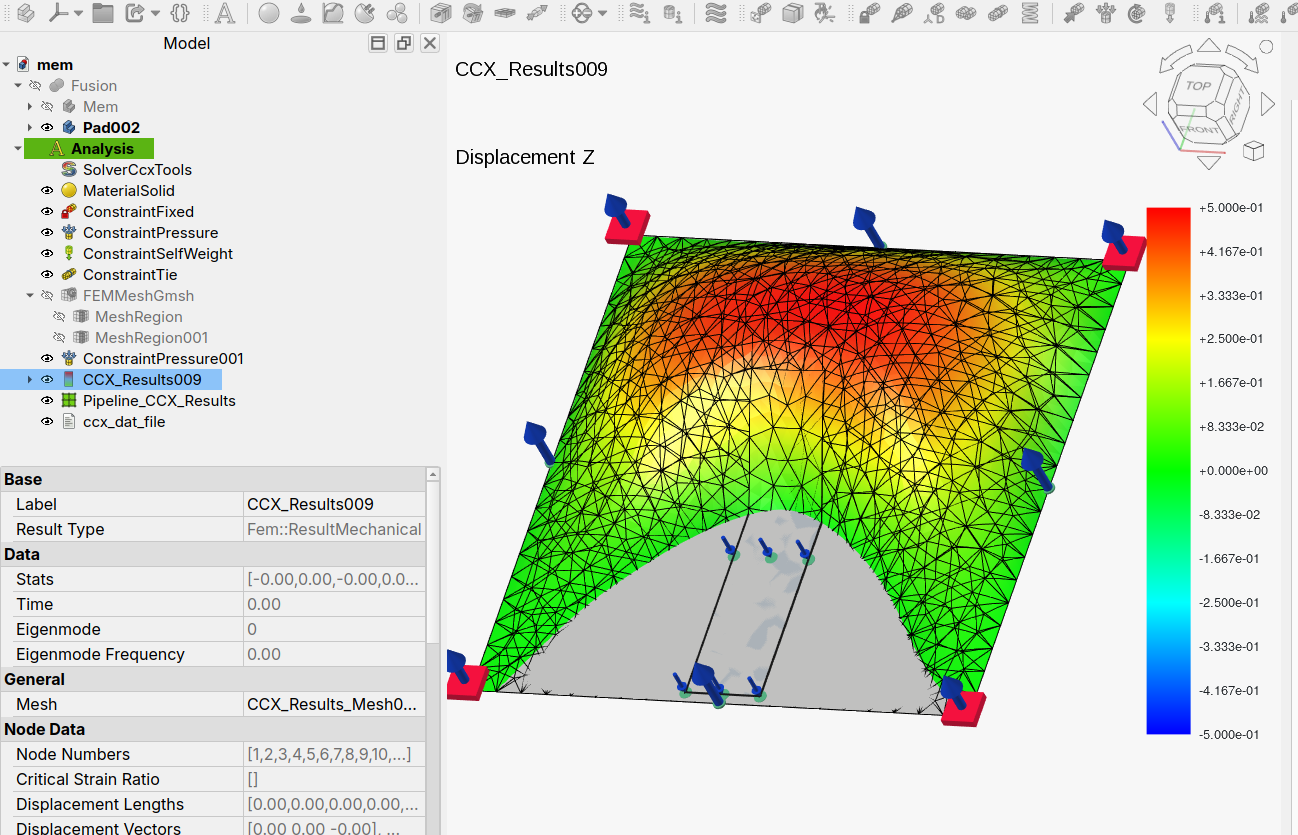Click the wavy flow equation toolbar icon
Image resolution: width=1298 pixels, height=835 pixels.
click(x=716, y=13)
